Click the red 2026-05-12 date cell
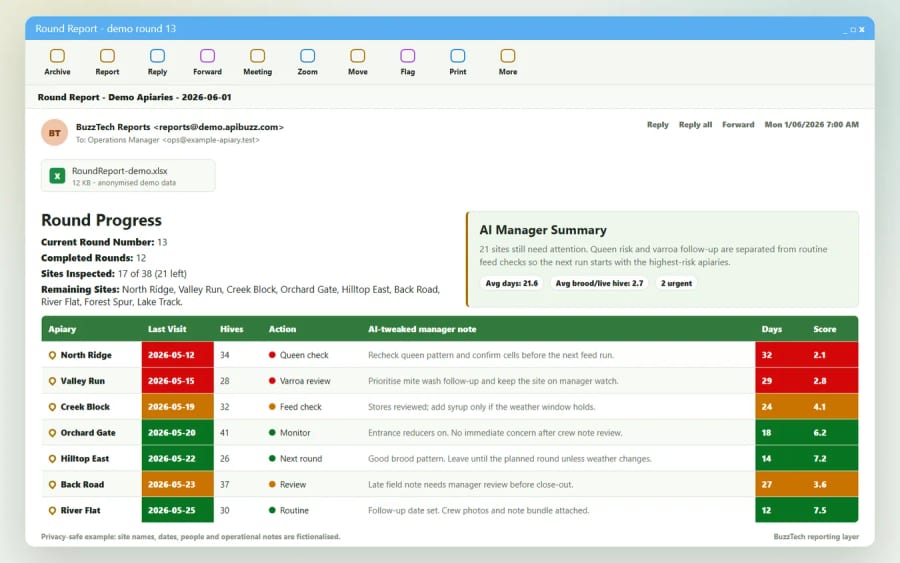 pyautogui.click(x=177, y=355)
